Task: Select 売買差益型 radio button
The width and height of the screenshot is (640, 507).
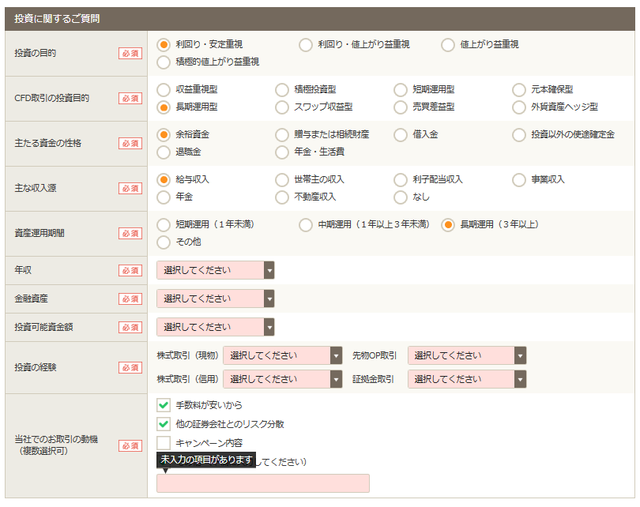Action: point(400,107)
